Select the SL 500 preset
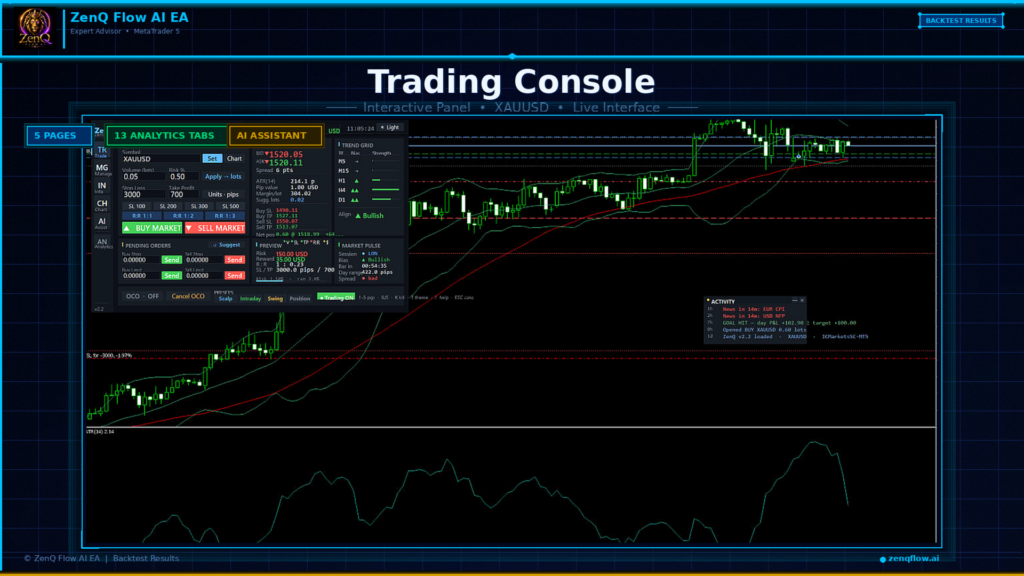The width and height of the screenshot is (1024, 576). click(x=230, y=206)
